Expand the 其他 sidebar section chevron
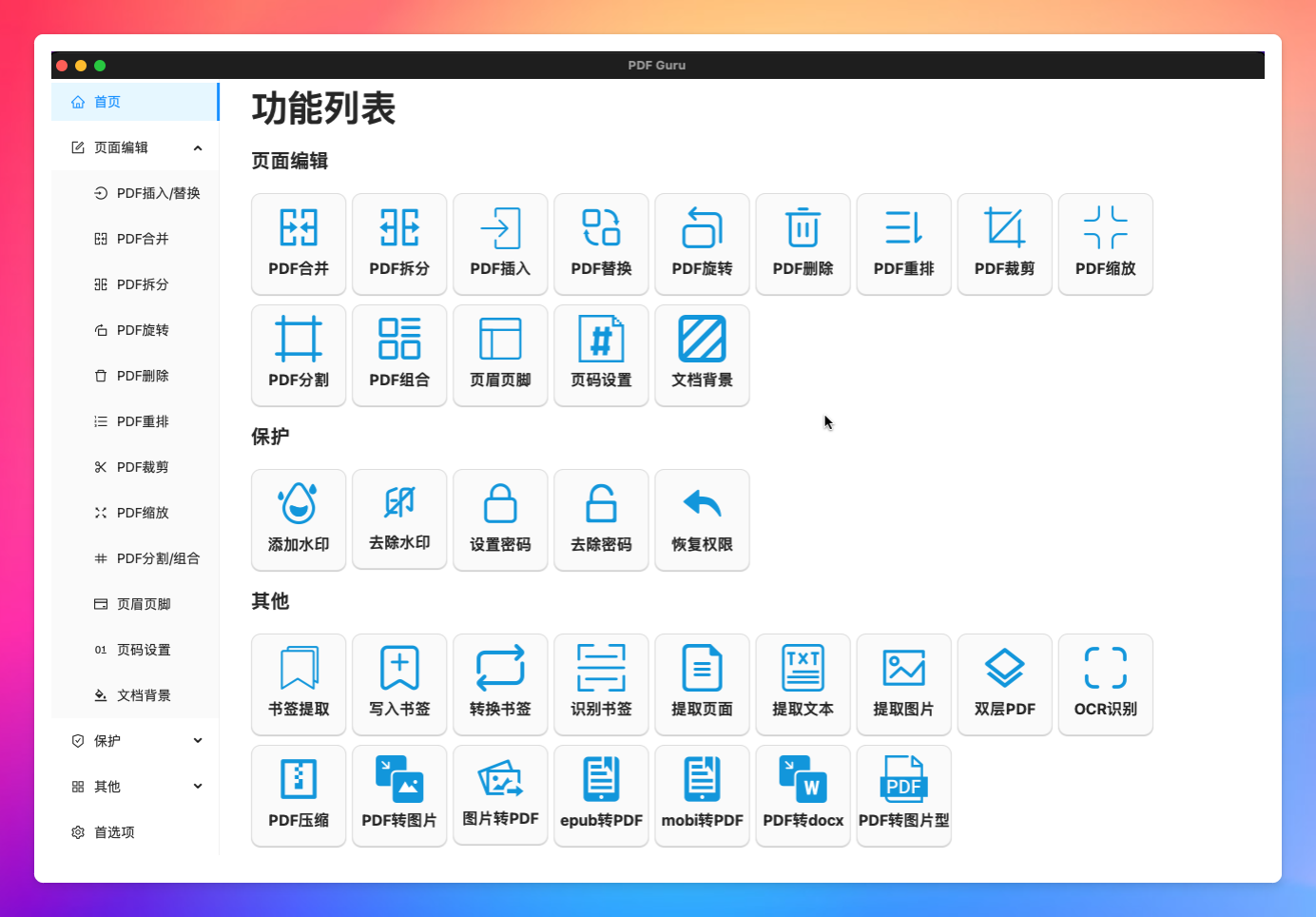The image size is (1316, 917). click(x=198, y=787)
